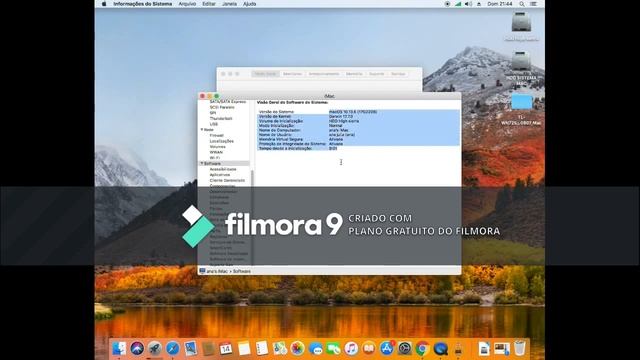Viewport: 640px width, 360px height.
Task: Open the brown Contacts book icon in Dock
Action: [x=208, y=348]
